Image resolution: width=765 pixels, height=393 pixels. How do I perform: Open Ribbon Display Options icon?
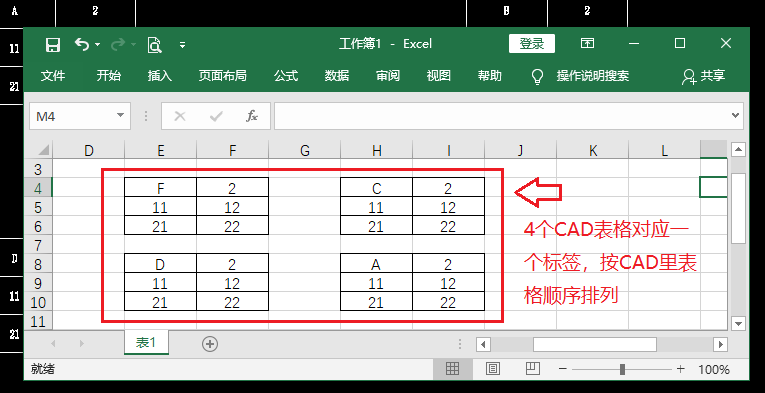[x=587, y=43]
